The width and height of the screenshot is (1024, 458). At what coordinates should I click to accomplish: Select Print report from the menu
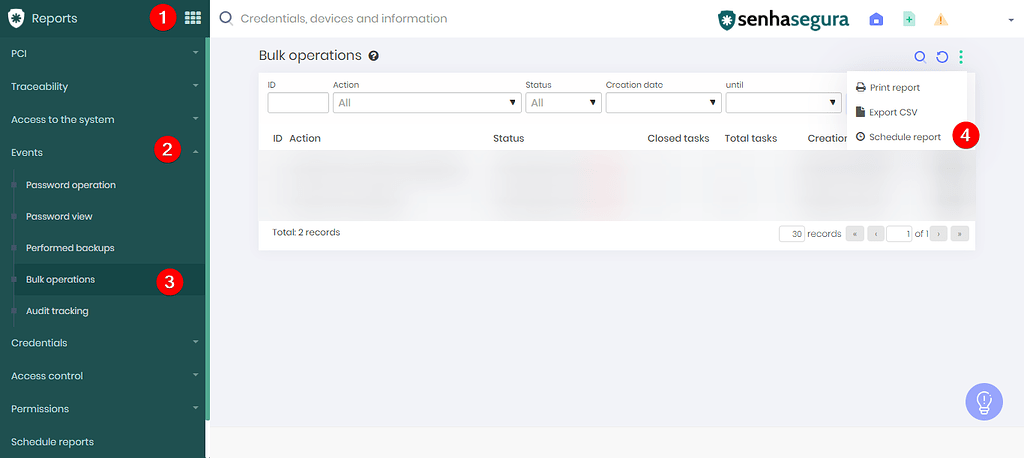tap(893, 88)
